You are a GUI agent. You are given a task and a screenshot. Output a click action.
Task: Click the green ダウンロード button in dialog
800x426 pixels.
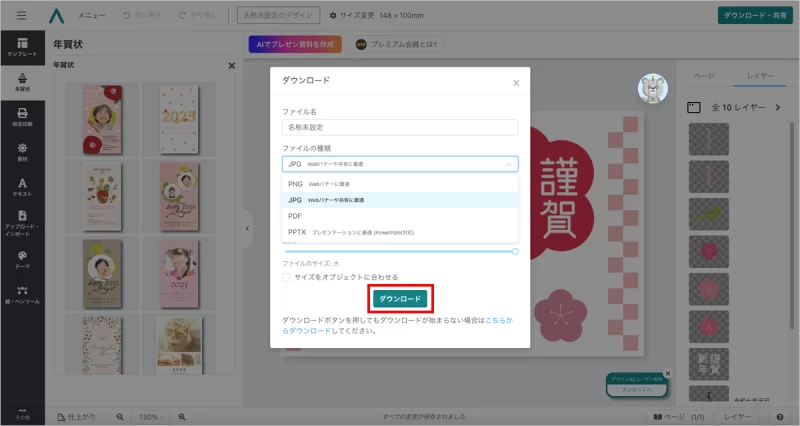click(x=400, y=299)
